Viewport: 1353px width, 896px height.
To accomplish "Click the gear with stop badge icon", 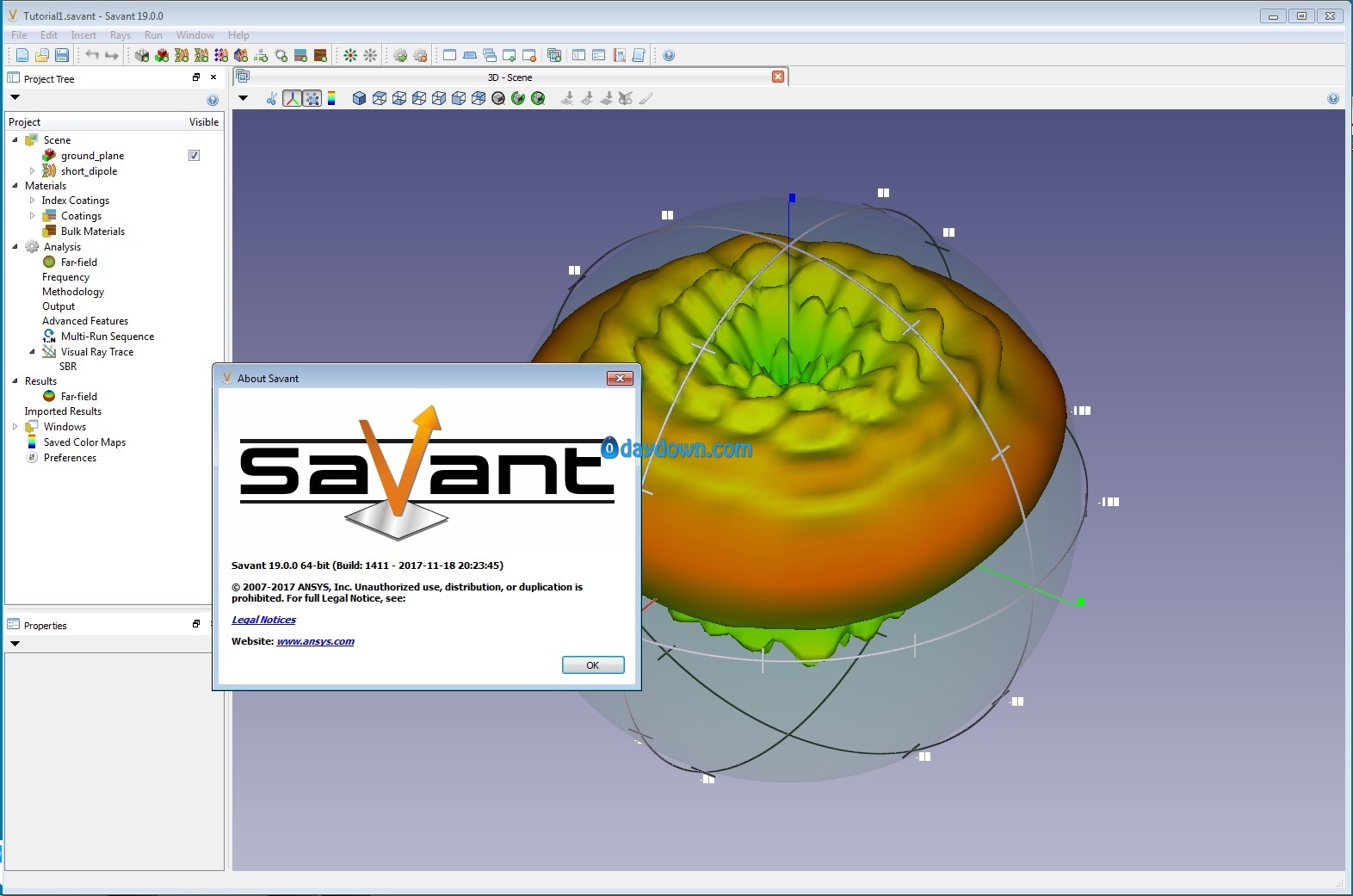I will coord(420,55).
